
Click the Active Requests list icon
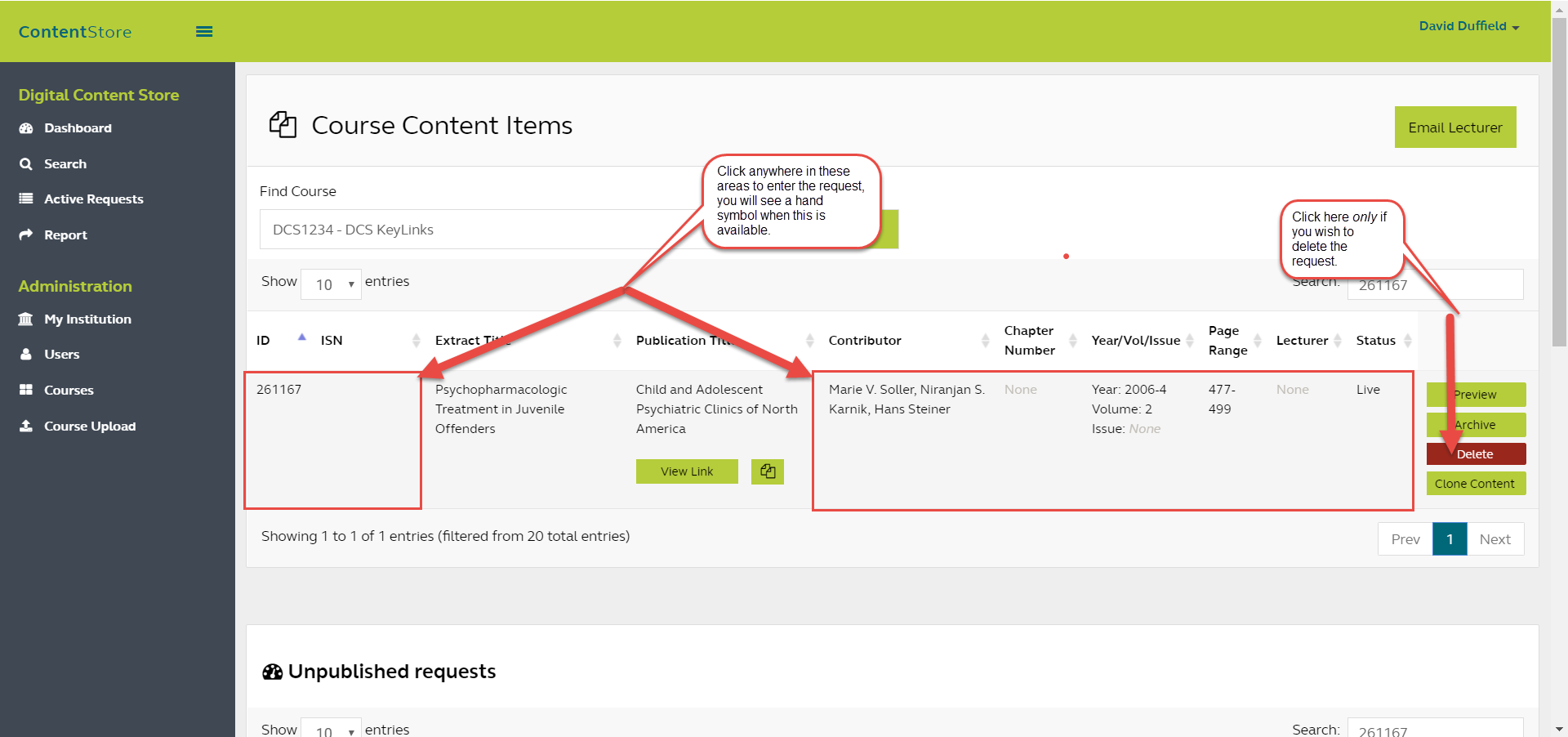[x=26, y=199]
